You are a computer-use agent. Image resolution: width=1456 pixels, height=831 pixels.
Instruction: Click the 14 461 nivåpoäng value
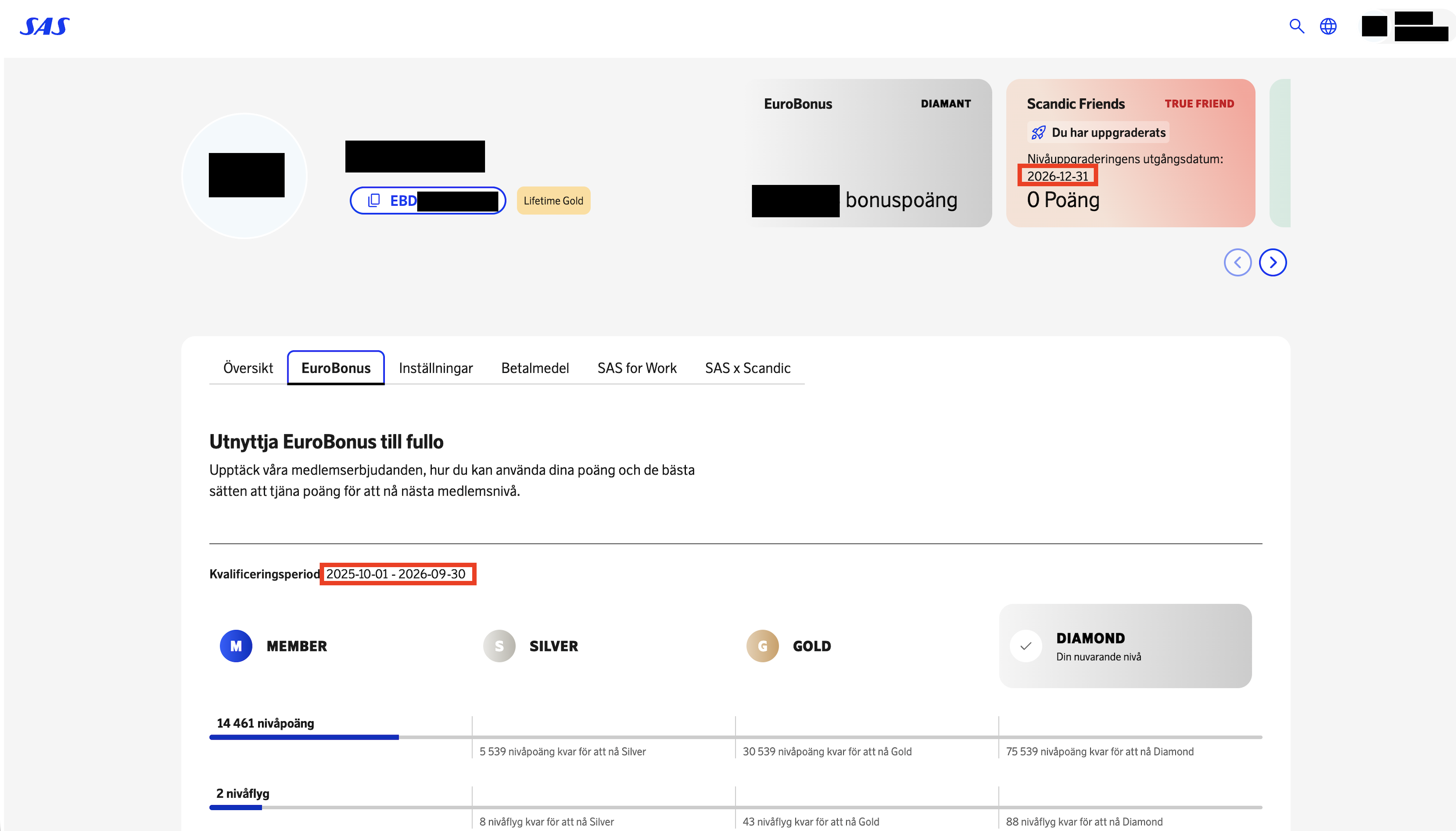click(265, 723)
